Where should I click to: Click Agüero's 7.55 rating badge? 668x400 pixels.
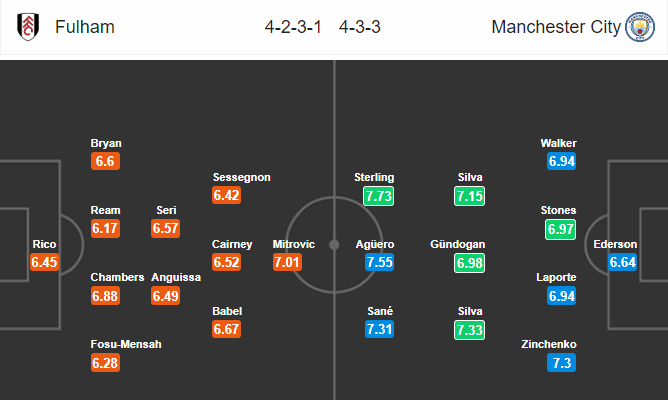pos(379,262)
